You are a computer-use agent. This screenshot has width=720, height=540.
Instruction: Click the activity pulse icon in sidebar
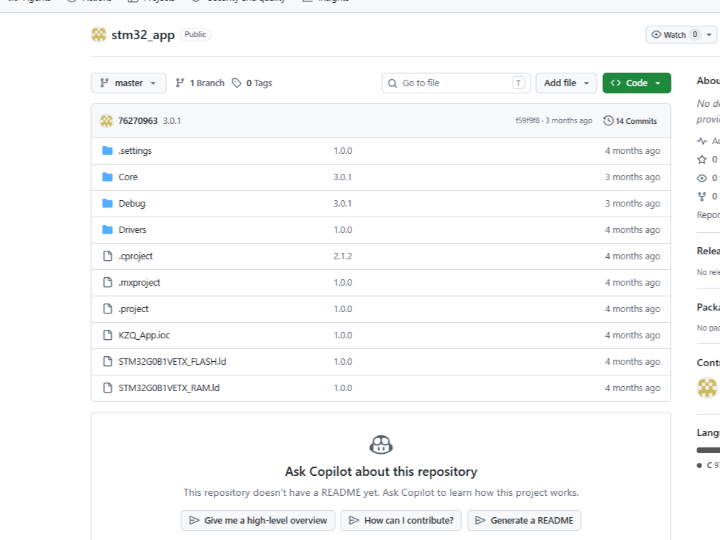click(702, 141)
